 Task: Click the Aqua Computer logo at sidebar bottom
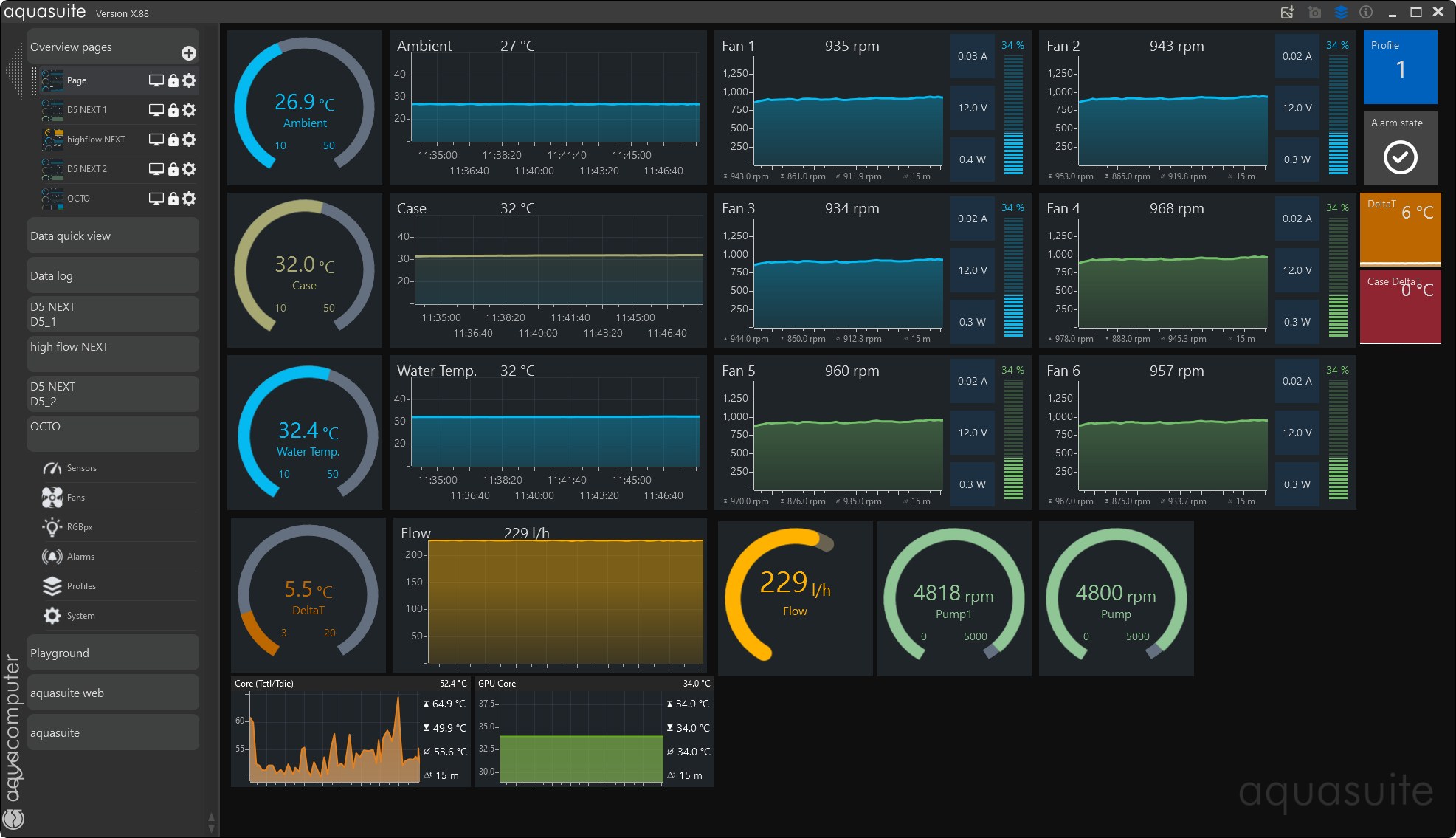click(13, 819)
